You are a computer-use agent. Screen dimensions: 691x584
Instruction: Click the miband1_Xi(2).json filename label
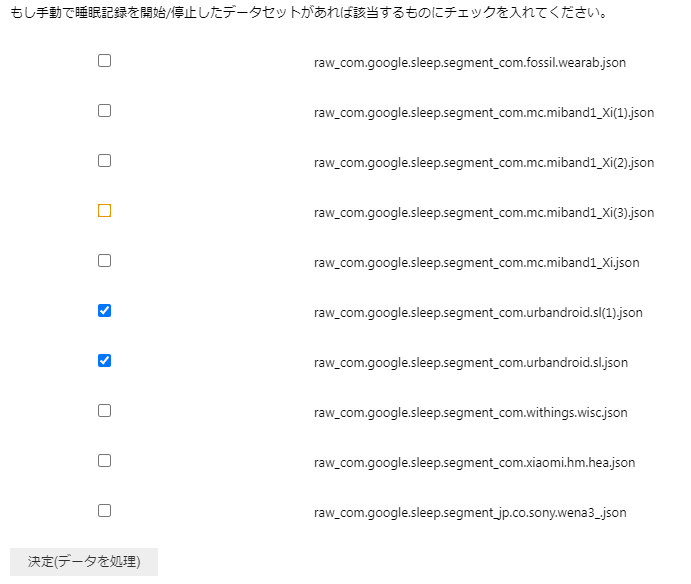pyautogui.click(x=483, y=163)
